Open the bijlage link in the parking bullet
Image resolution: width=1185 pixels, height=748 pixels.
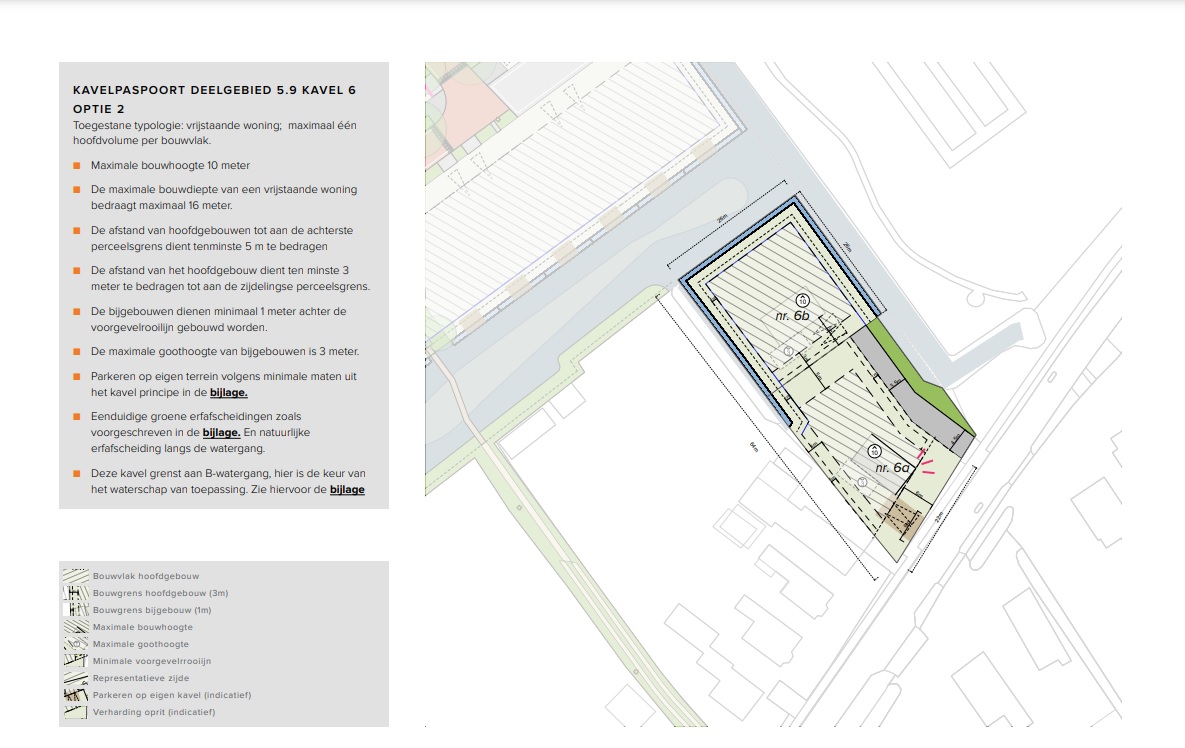click(x=228, y=393)
